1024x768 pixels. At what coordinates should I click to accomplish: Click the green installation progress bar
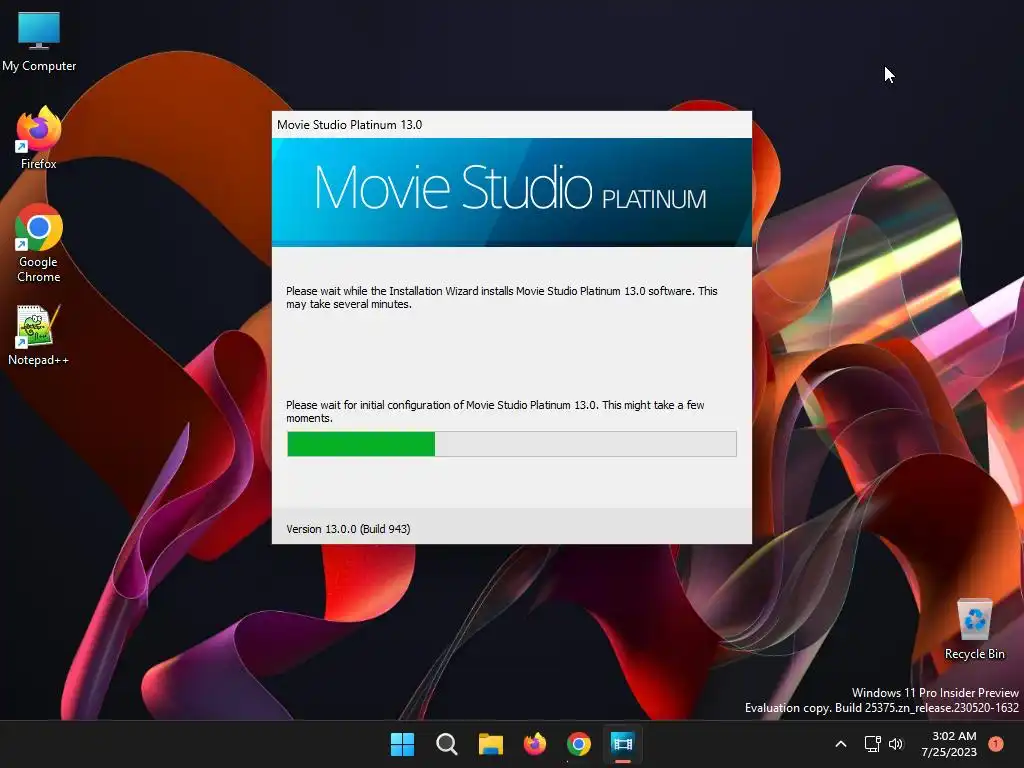click(x=511, y=444)
